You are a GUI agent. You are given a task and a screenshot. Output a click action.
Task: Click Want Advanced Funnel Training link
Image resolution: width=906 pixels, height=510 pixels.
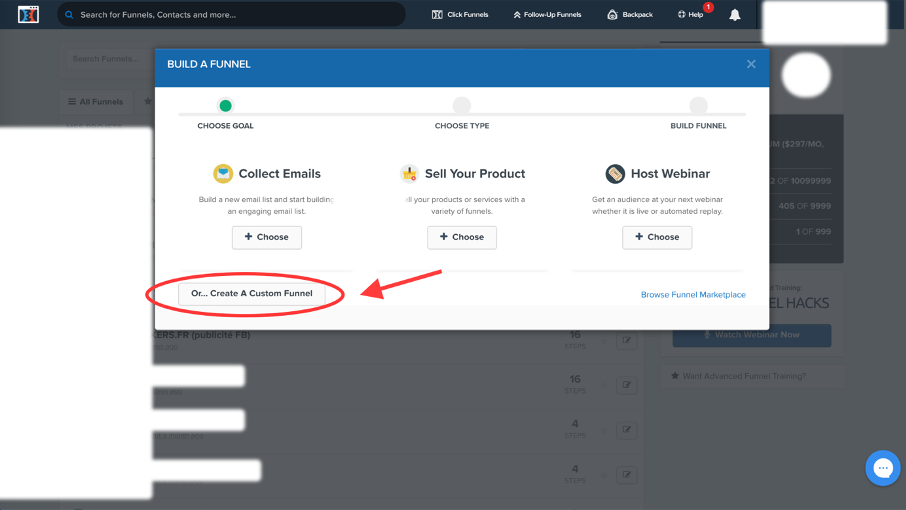click(738, 376)
